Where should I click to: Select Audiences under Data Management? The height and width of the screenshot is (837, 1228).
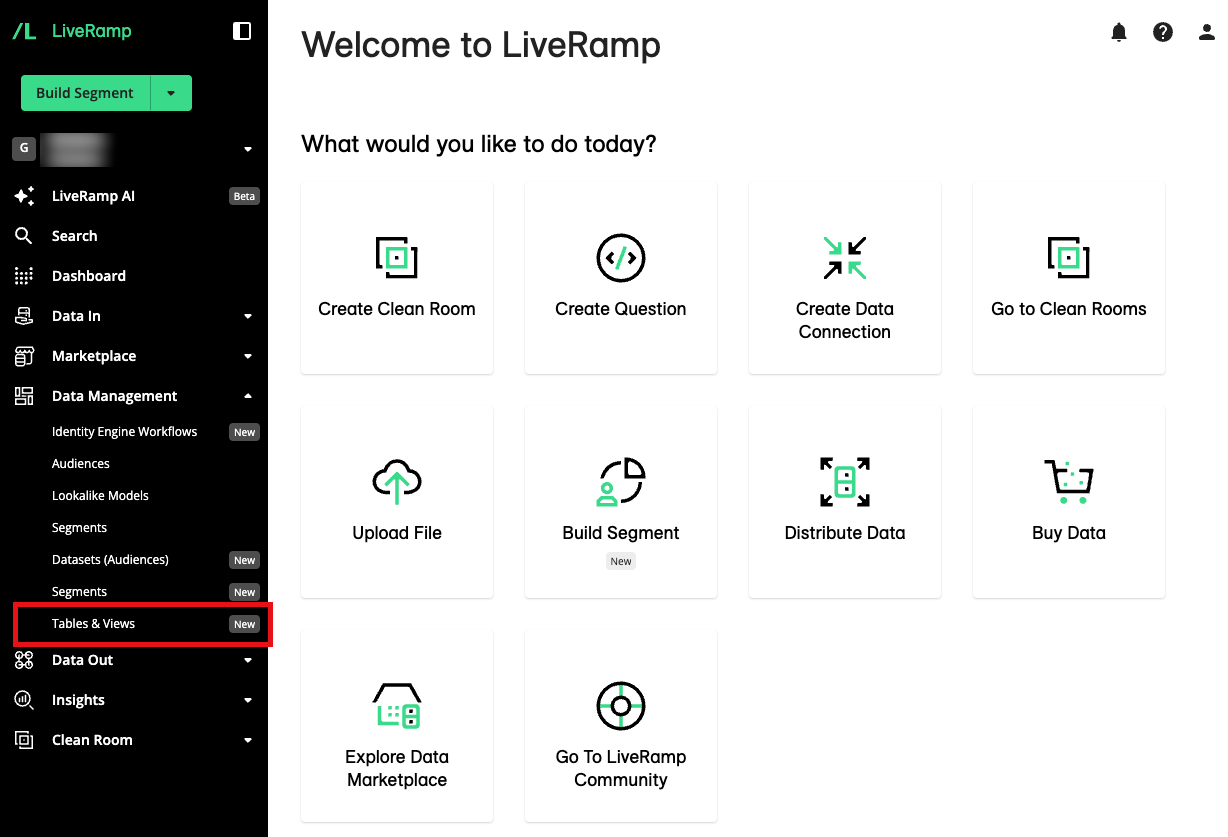pyautogui.click(x=80, y=463)
